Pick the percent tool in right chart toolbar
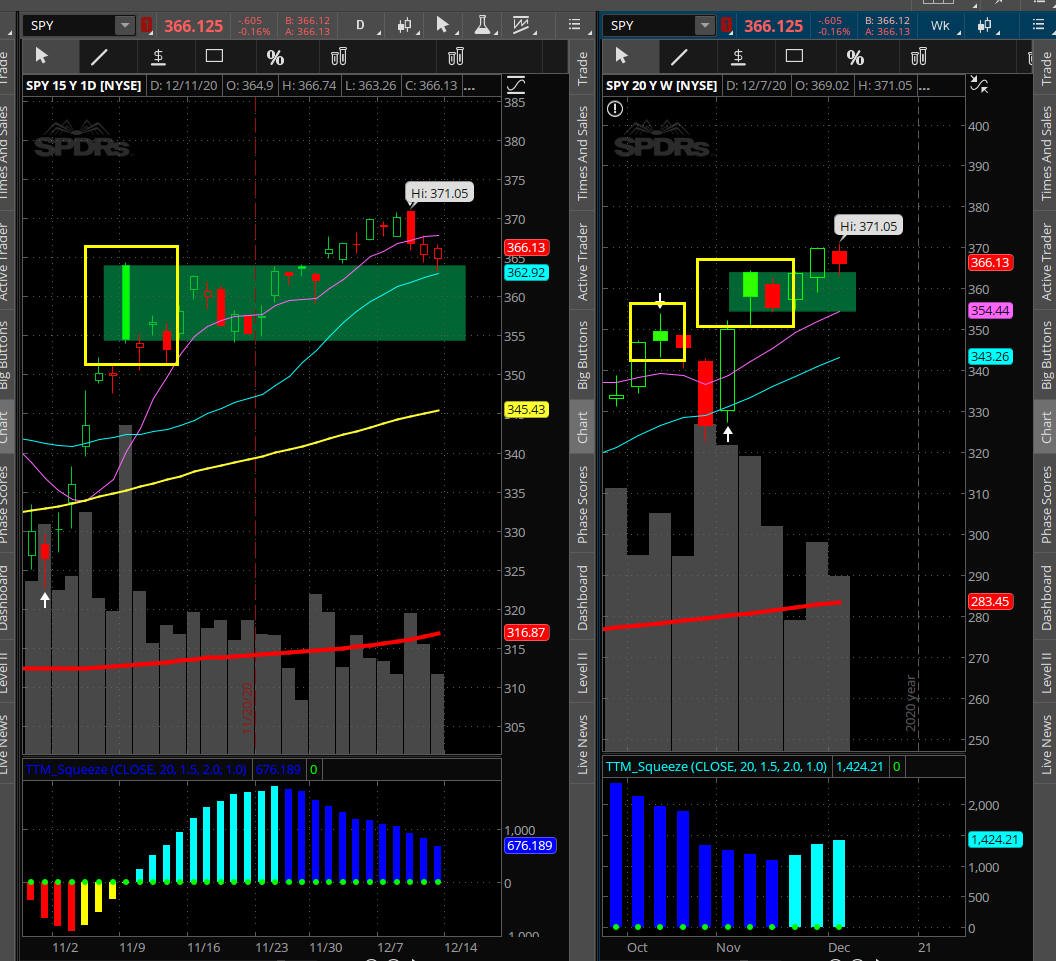The height and width of the screenshot is (961, 1056). coord(855,56)
